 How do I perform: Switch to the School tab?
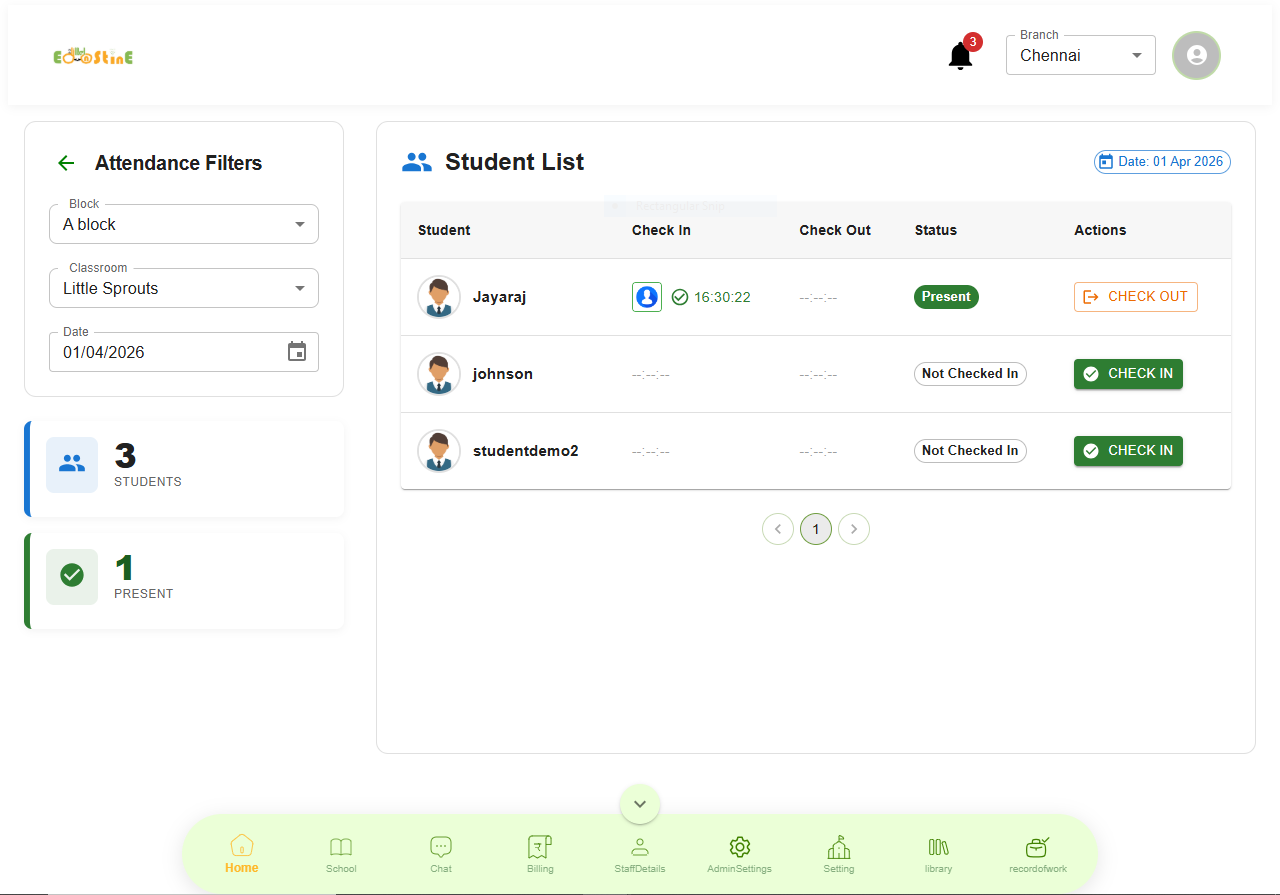tap(341, 855)
